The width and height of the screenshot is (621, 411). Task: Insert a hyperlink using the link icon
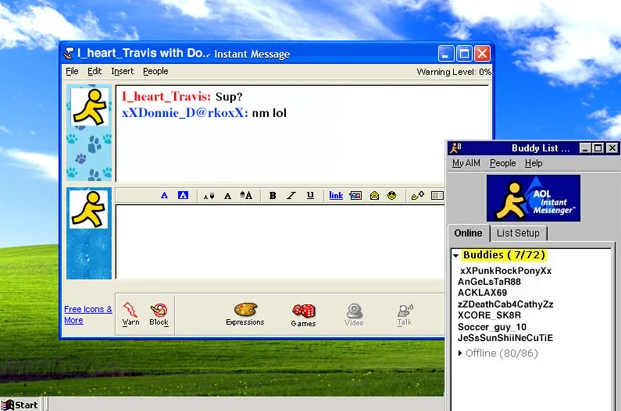(336, 196)
